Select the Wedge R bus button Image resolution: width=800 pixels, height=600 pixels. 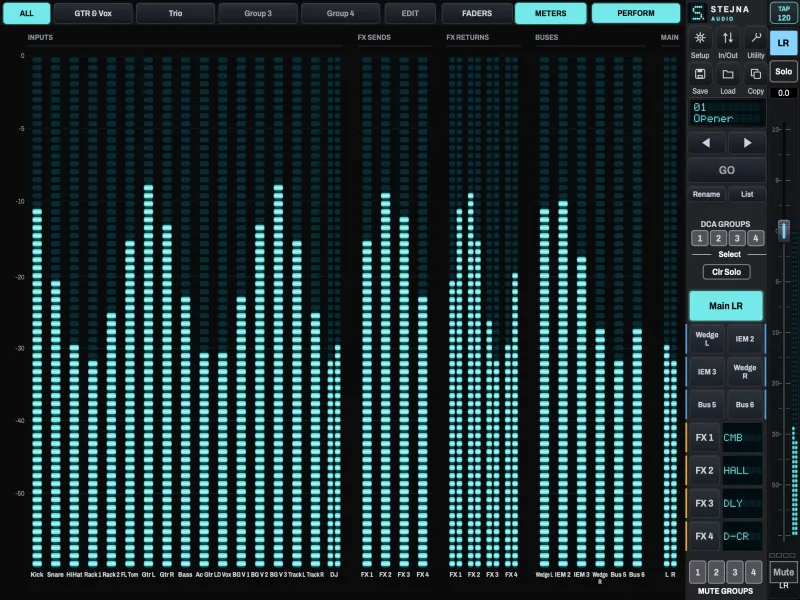[x=745, y=372]
